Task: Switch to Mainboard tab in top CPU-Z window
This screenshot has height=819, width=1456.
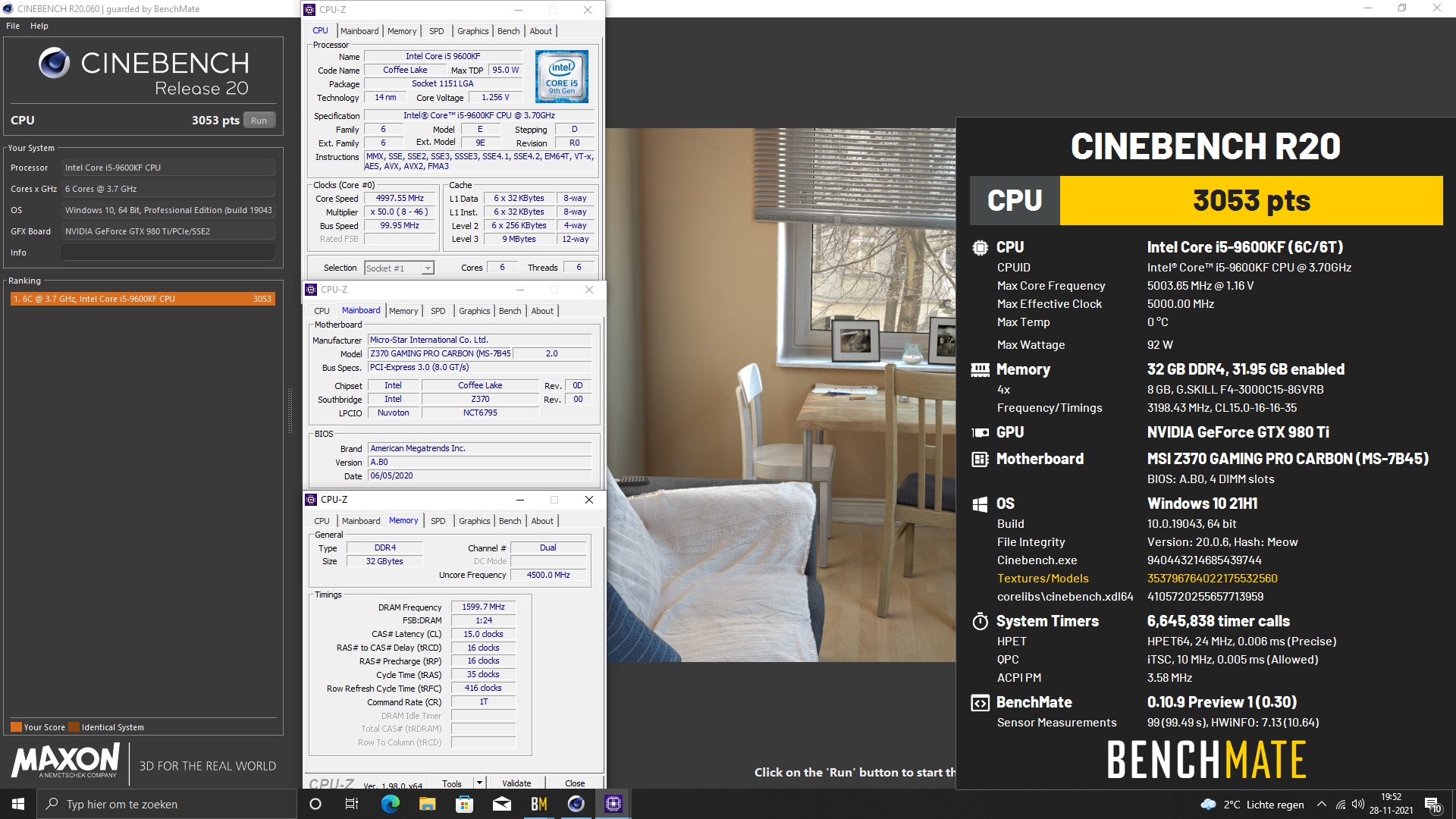Action: [359, 31]
